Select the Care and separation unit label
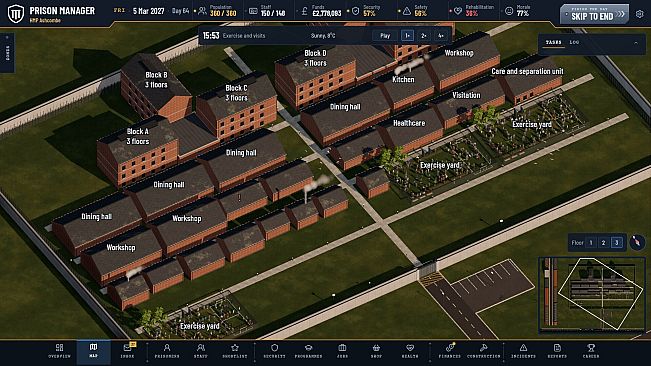 (x=527, y=71)
